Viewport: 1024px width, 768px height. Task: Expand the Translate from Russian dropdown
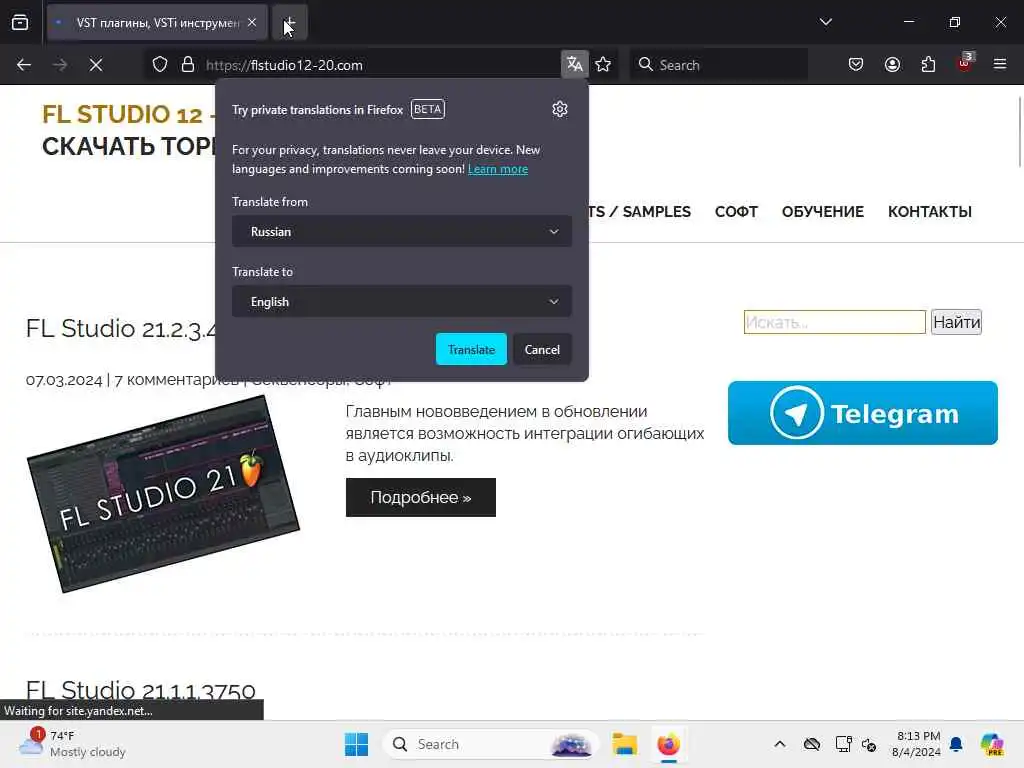(x=402, y=231)
